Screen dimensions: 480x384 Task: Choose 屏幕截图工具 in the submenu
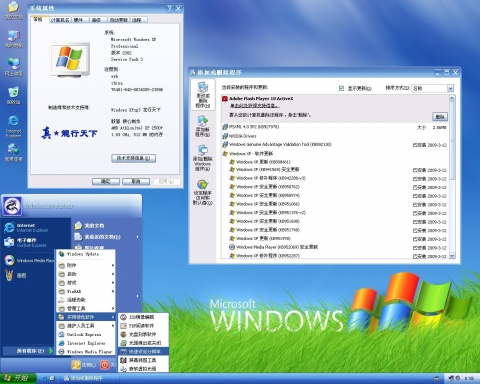[144, 360]
